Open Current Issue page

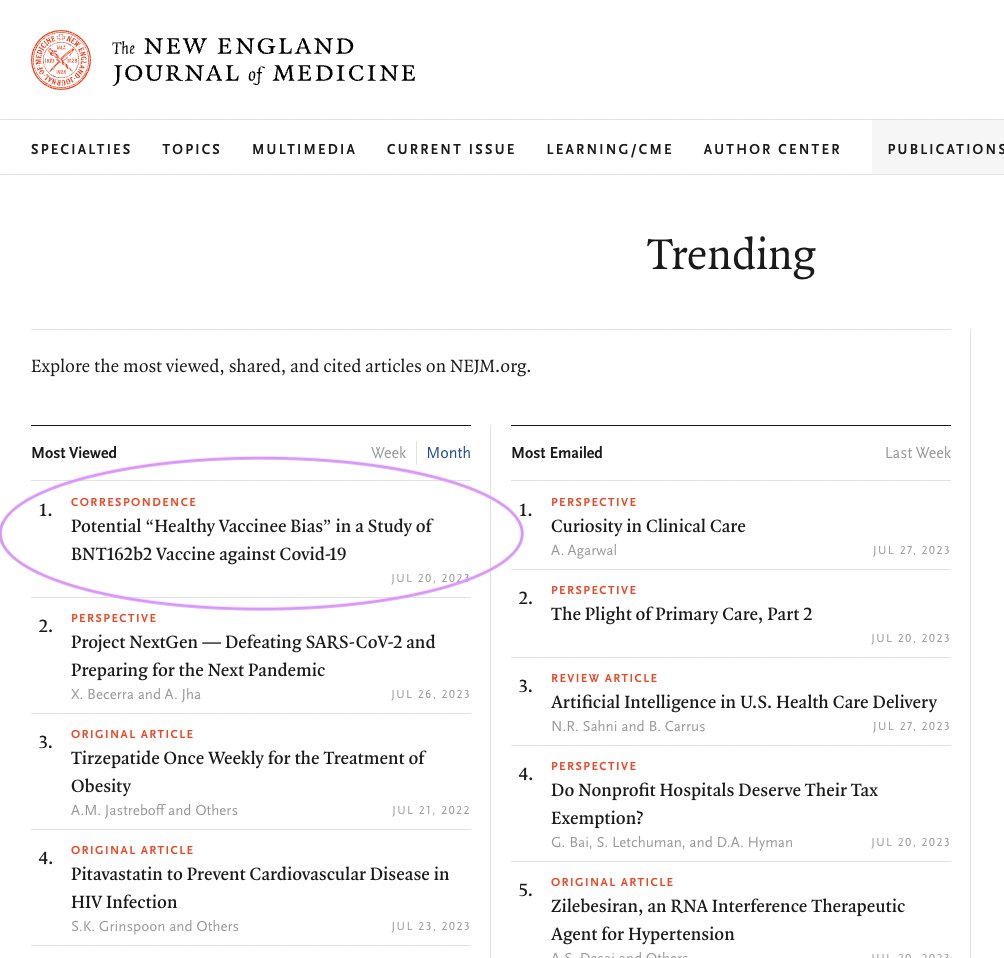[451, 149]
